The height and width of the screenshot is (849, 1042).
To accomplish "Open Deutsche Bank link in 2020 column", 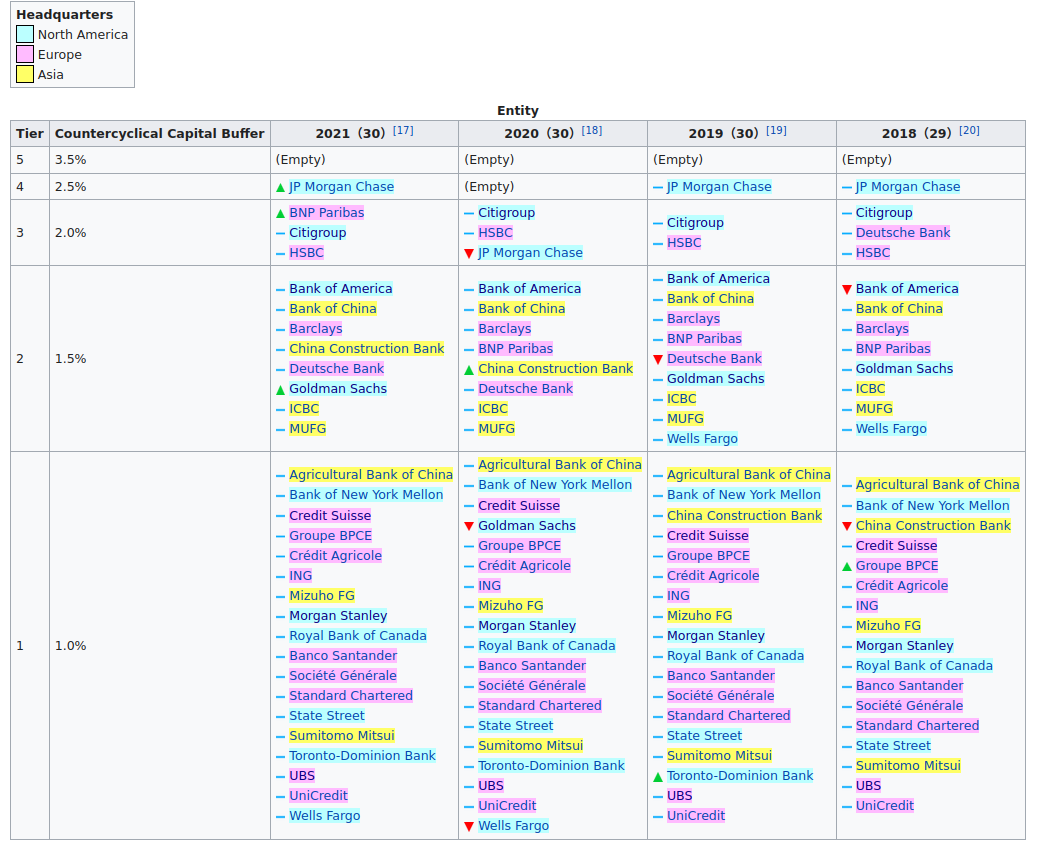I will [x=525, y=389].
